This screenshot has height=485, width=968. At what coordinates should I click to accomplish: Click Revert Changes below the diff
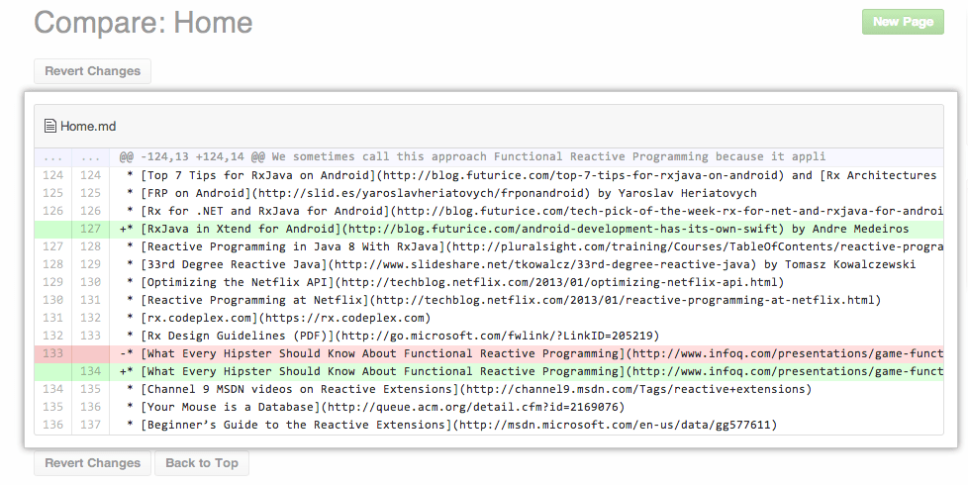click(93, 463)
